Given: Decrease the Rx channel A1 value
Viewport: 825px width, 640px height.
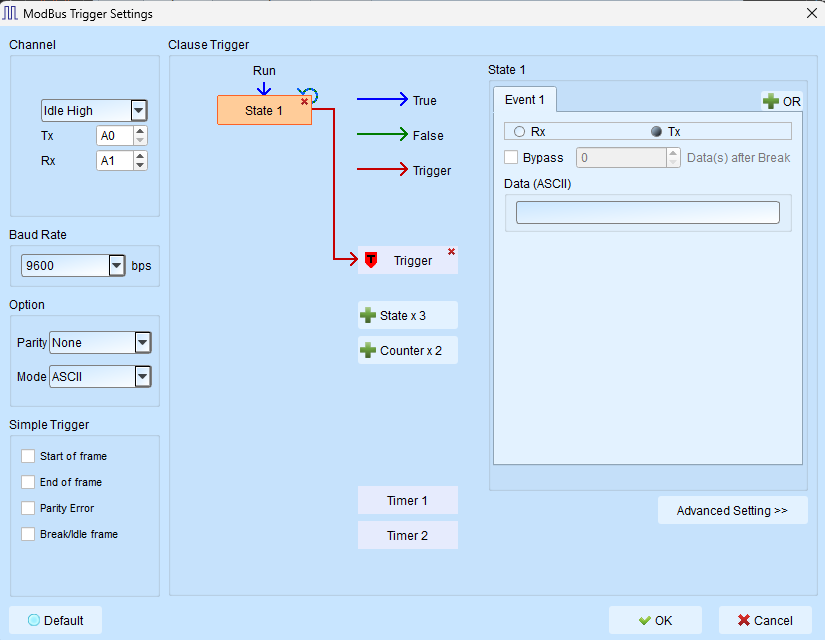Looking at the screenshot, I should pyautogui.click(x=140, y=165).
